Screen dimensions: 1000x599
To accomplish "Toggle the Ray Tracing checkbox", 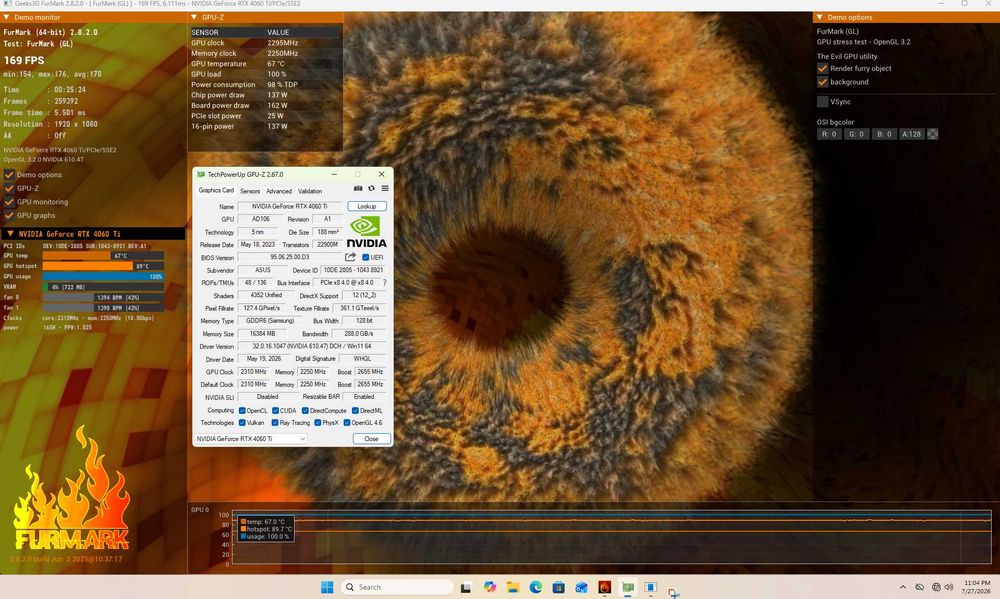I will 275,423.
